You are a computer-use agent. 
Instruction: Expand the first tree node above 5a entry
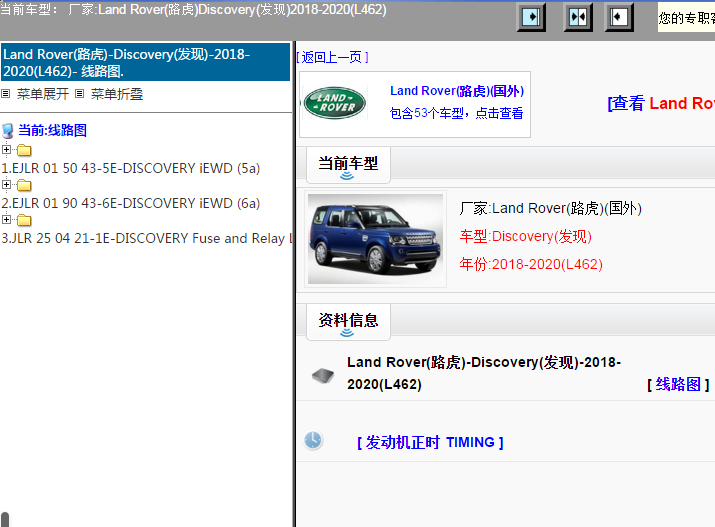(x=6, y=149)
